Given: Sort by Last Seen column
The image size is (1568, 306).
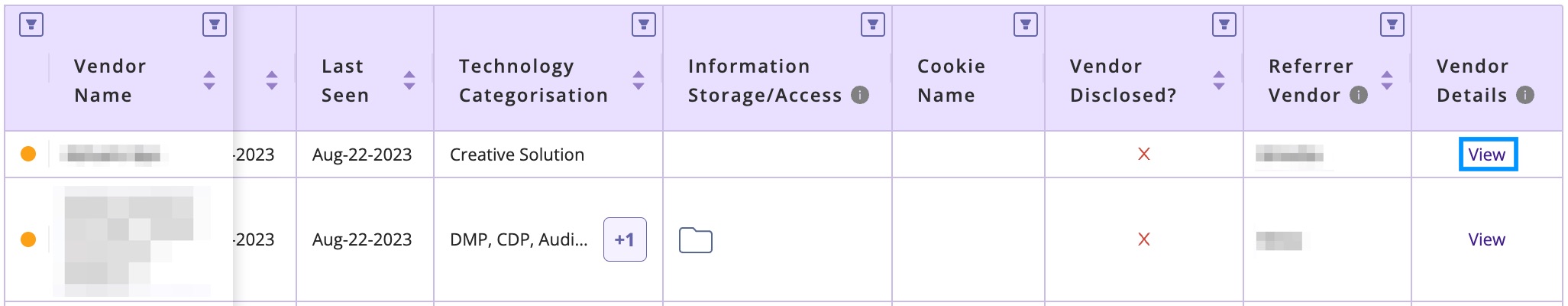Looking at the screenshot, I should click(409, 80).
